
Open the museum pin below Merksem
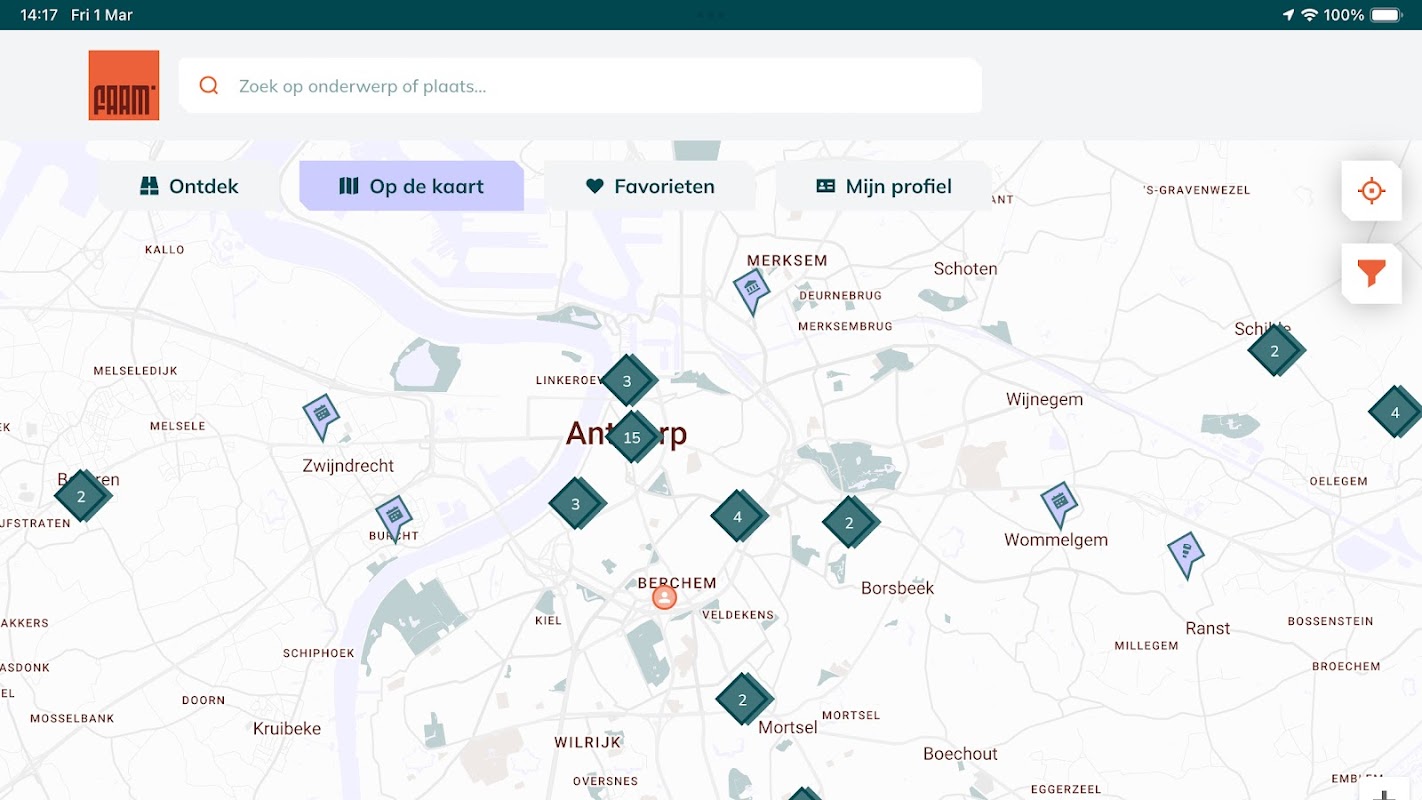click(751, 291)
